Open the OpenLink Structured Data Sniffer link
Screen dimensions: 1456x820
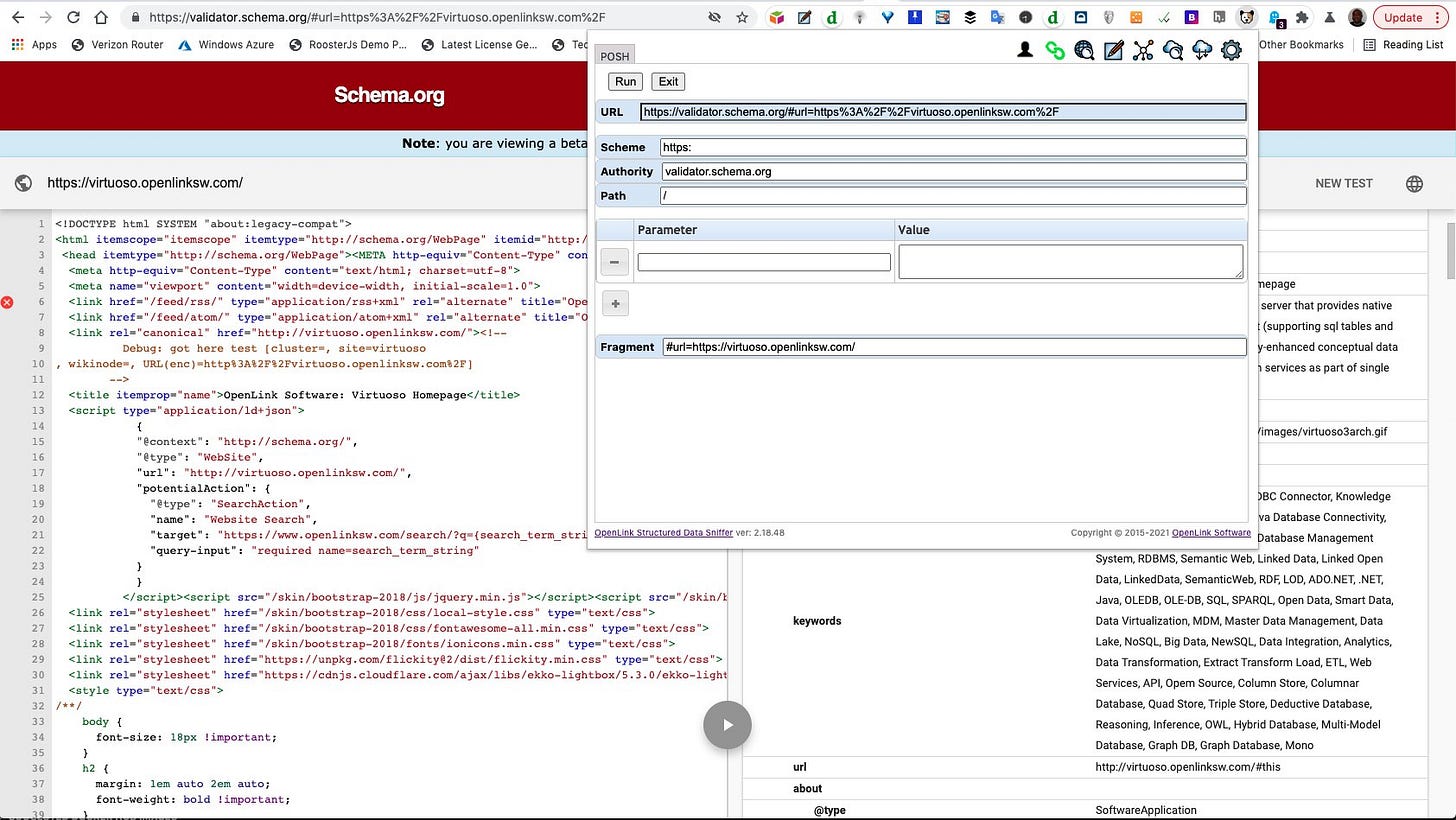click(x=663, y=533)
